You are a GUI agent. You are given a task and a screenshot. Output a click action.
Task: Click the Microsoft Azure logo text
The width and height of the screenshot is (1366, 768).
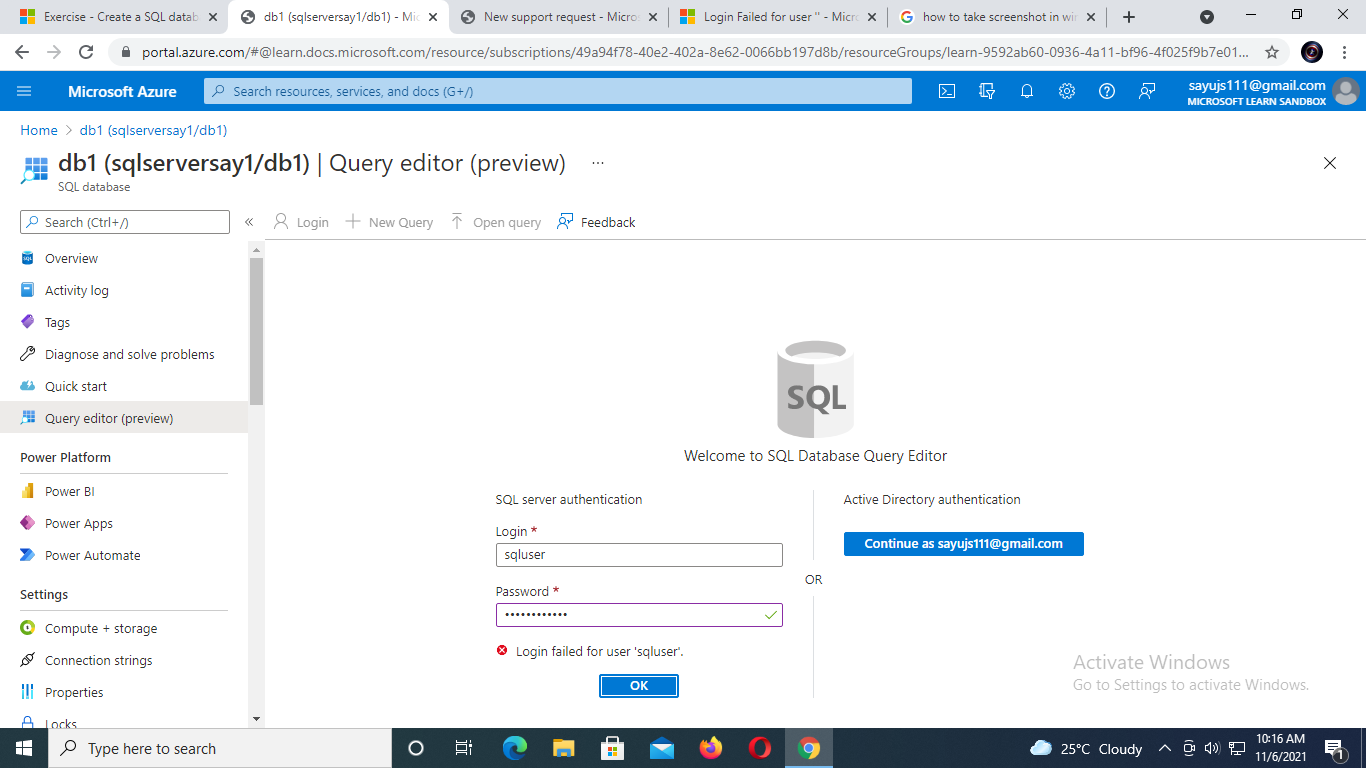point(122,91)
